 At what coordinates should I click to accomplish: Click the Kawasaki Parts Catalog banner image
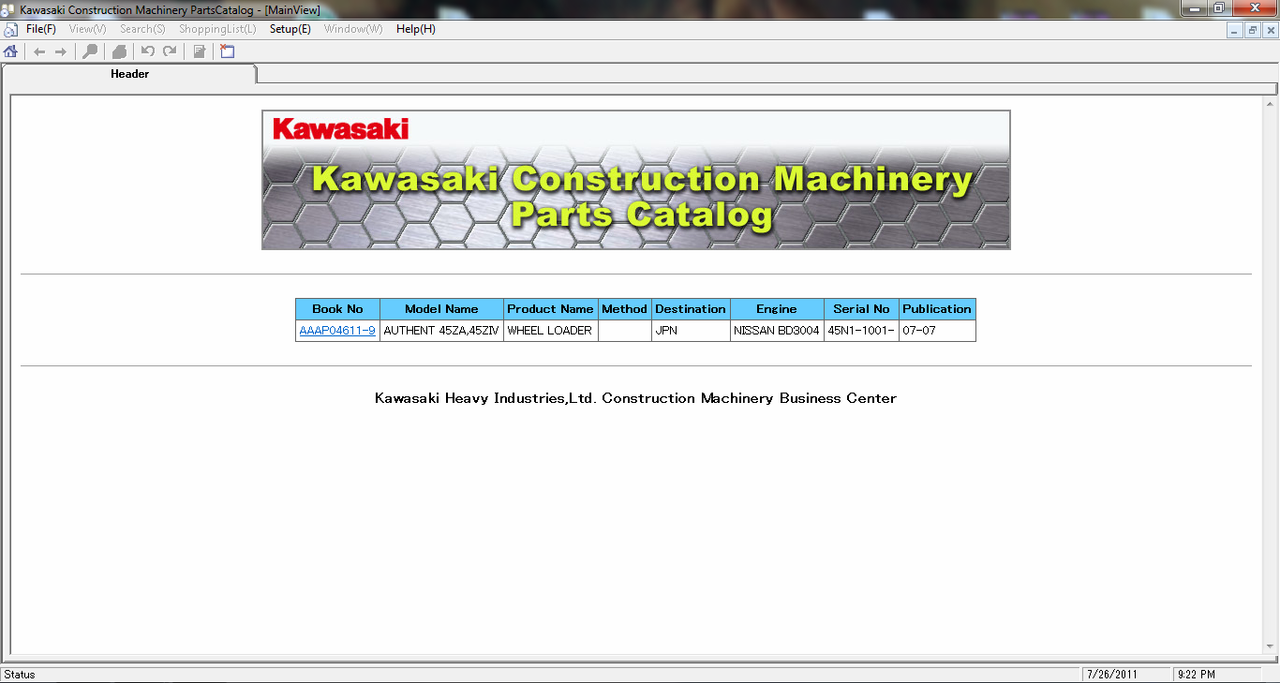636,180
